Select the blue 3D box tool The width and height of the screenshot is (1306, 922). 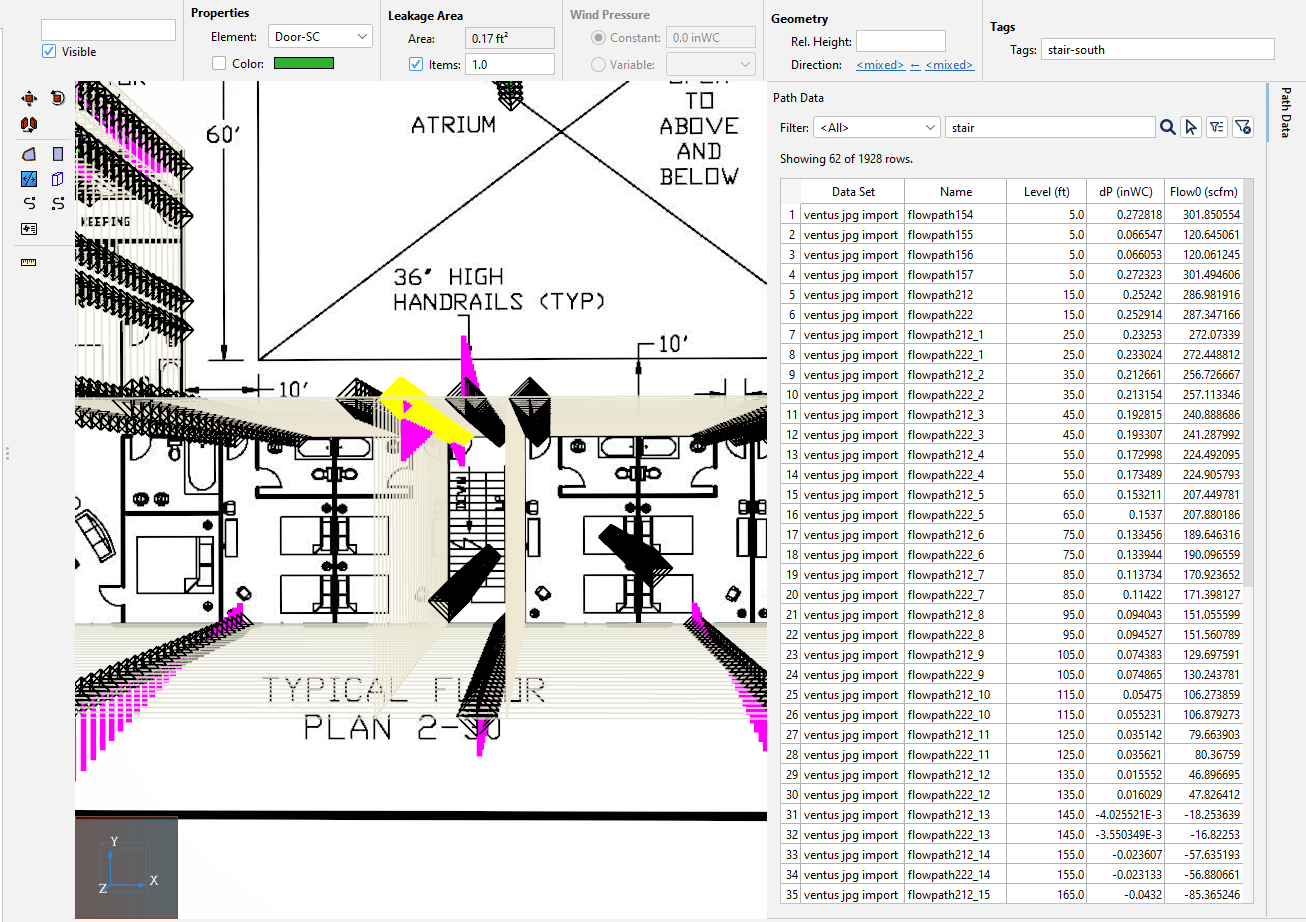[58, 179]
